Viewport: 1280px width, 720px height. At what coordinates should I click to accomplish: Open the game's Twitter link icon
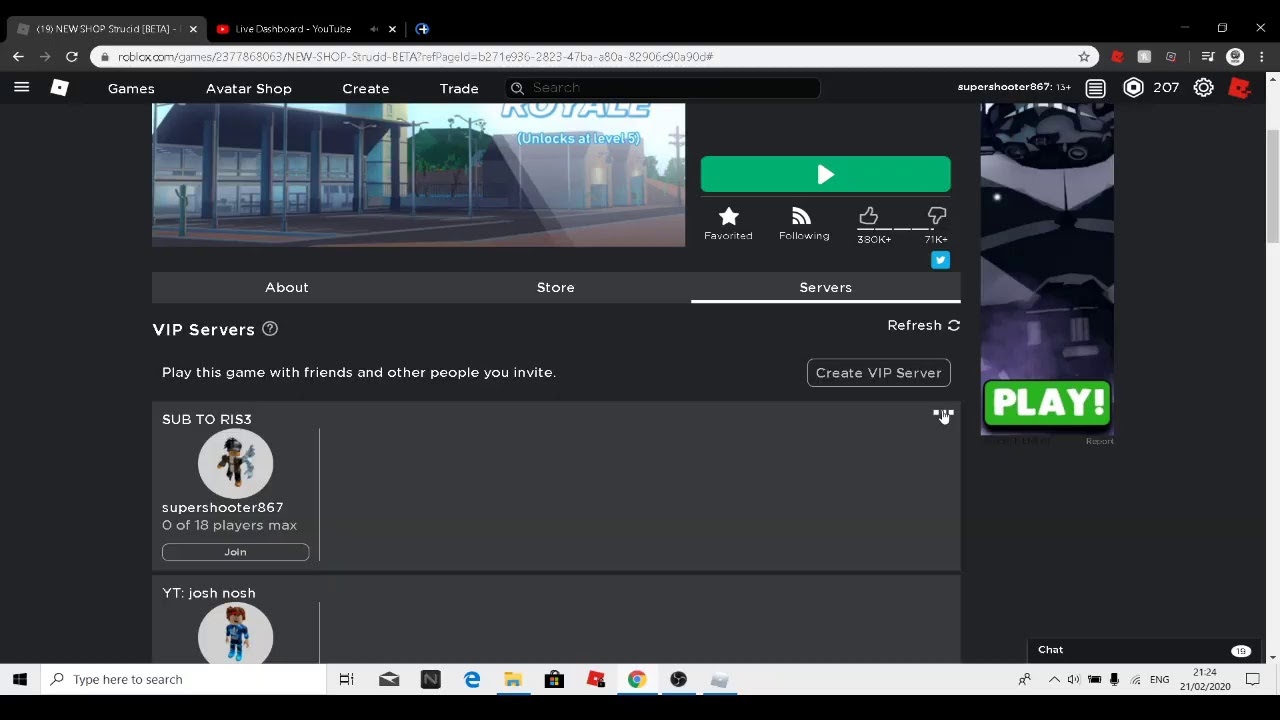940,260
